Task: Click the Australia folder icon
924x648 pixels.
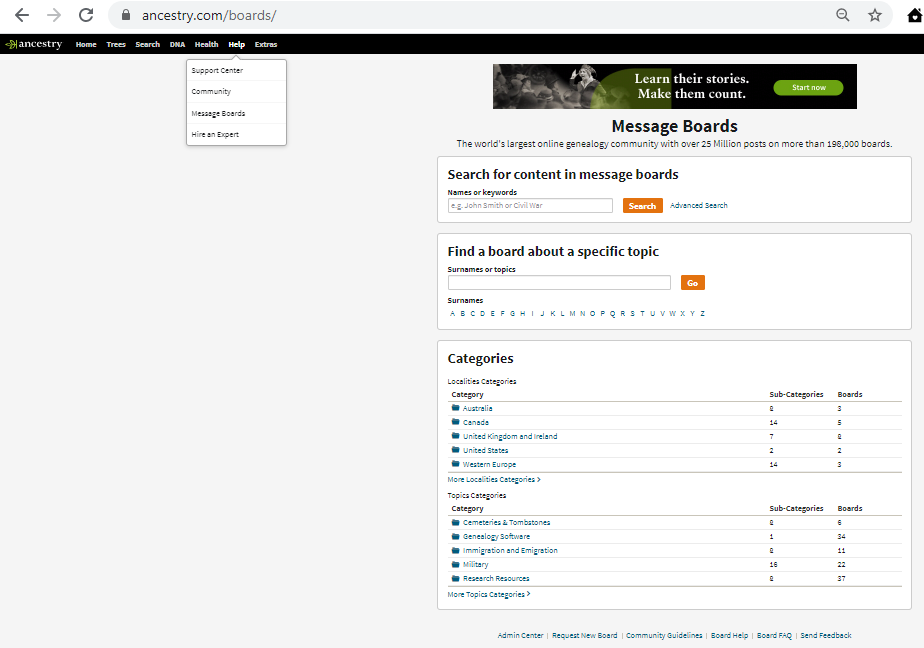Action: pos(456,408)
